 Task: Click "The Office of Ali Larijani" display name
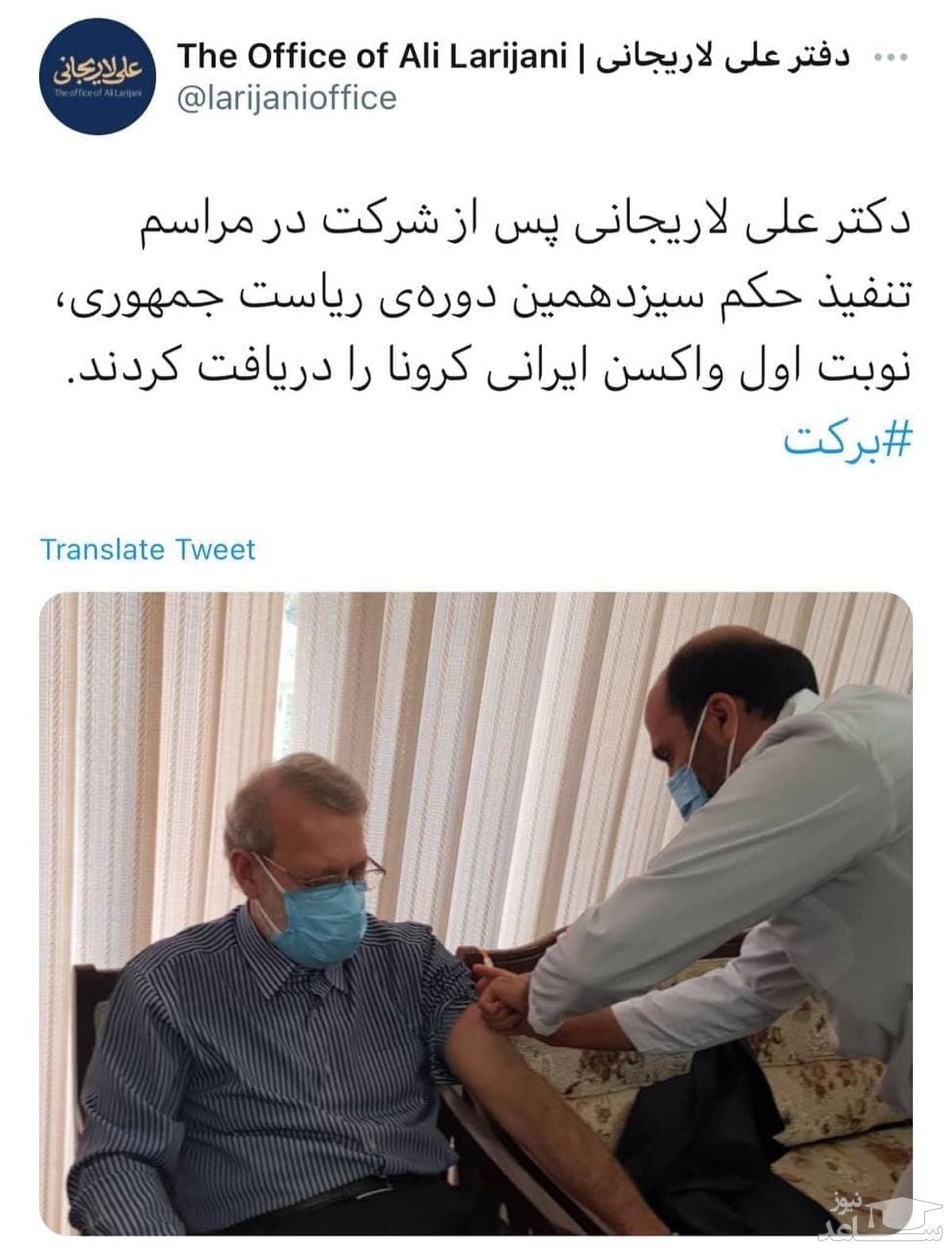373,56
